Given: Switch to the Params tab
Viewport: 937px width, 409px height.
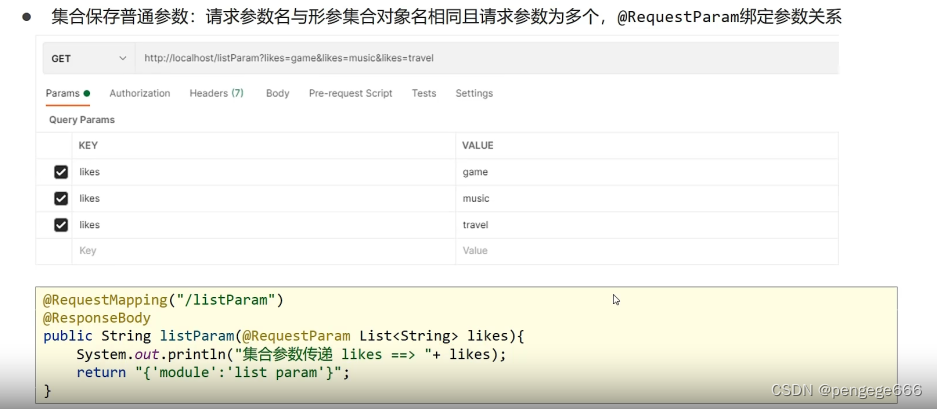Looking at the screenshot, I should click(x=68, y=93).
